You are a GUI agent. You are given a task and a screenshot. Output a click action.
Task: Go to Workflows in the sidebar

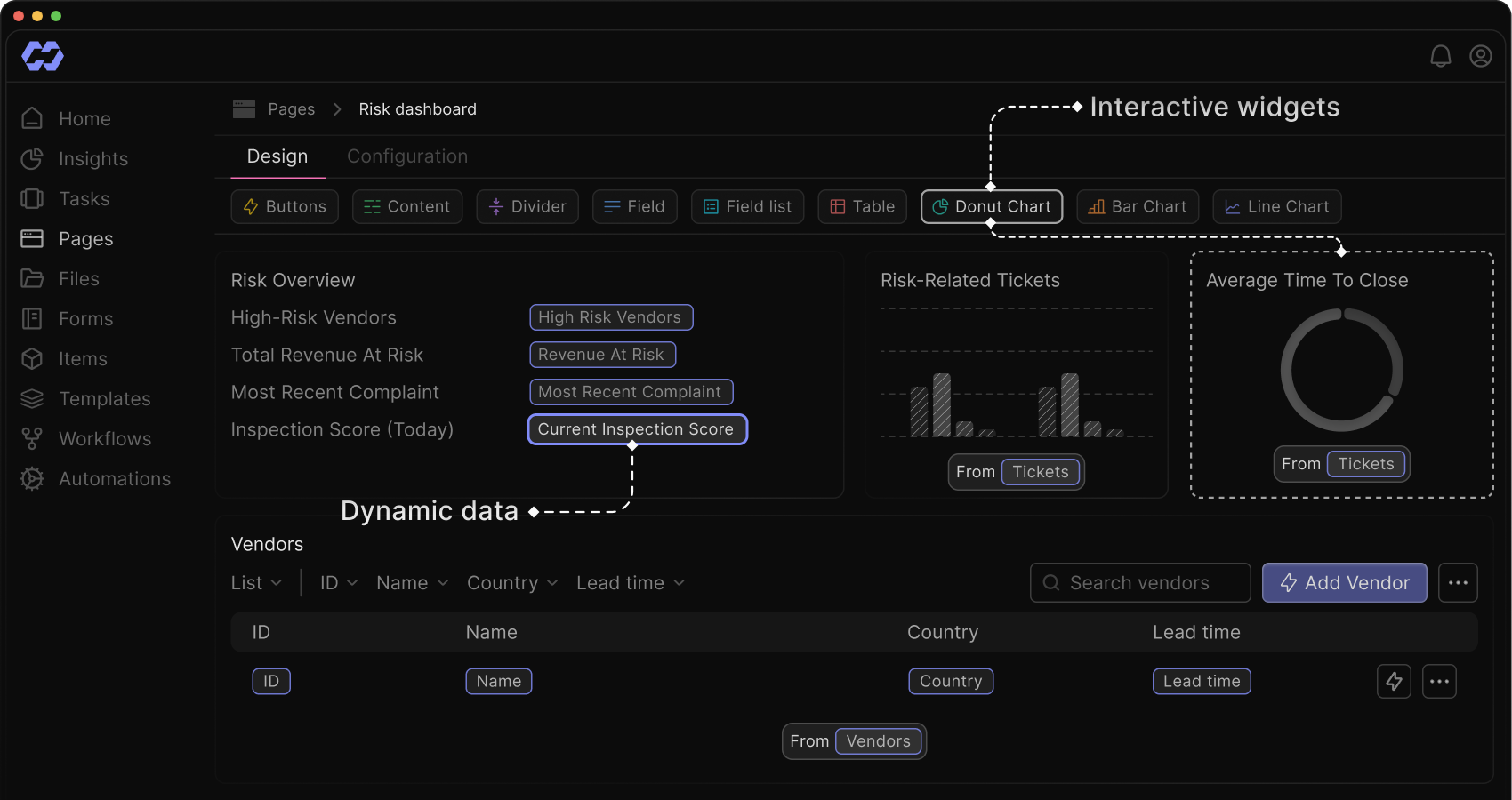point(104,439)
